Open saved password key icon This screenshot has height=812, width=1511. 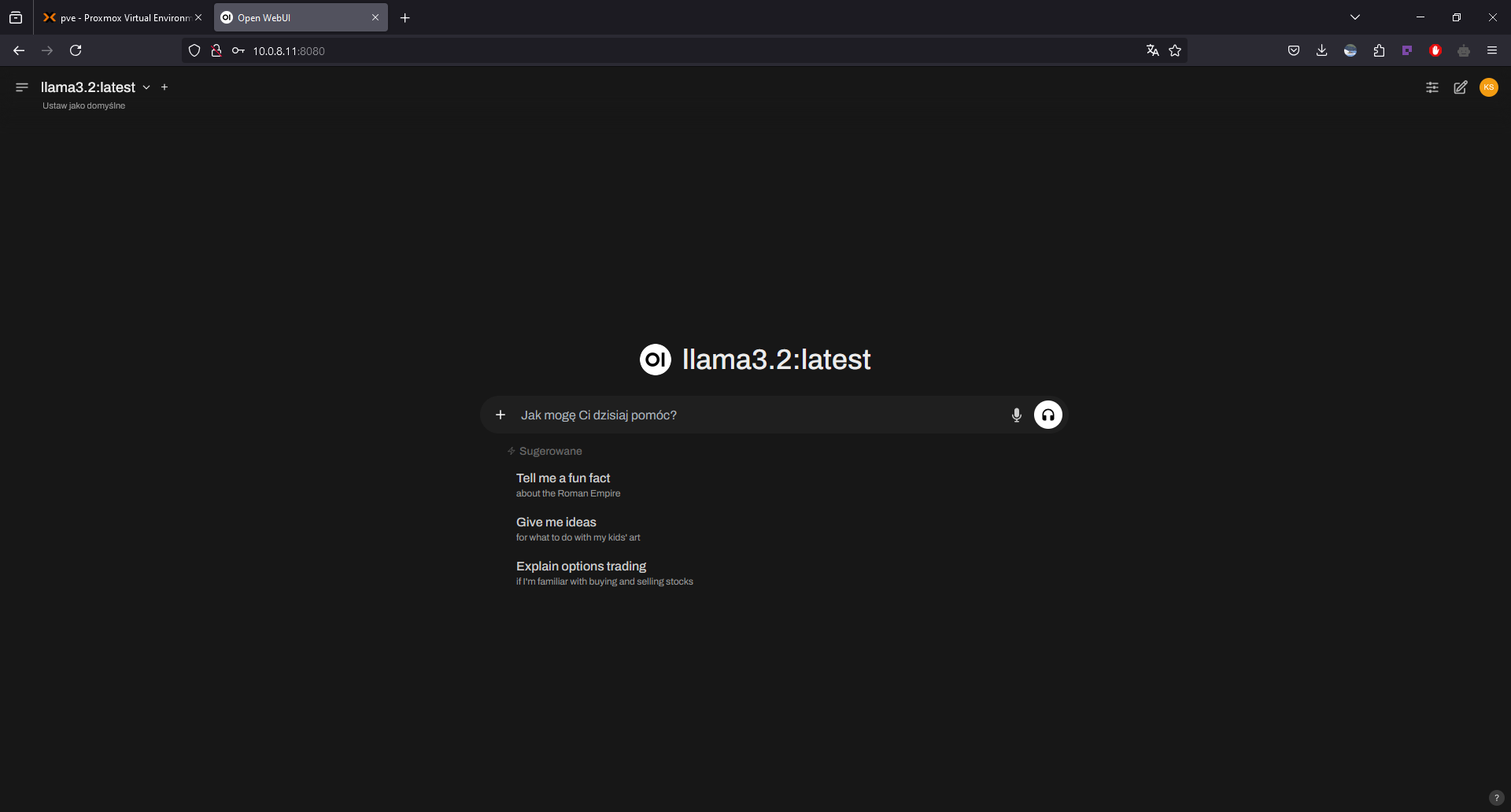(238, 50)
